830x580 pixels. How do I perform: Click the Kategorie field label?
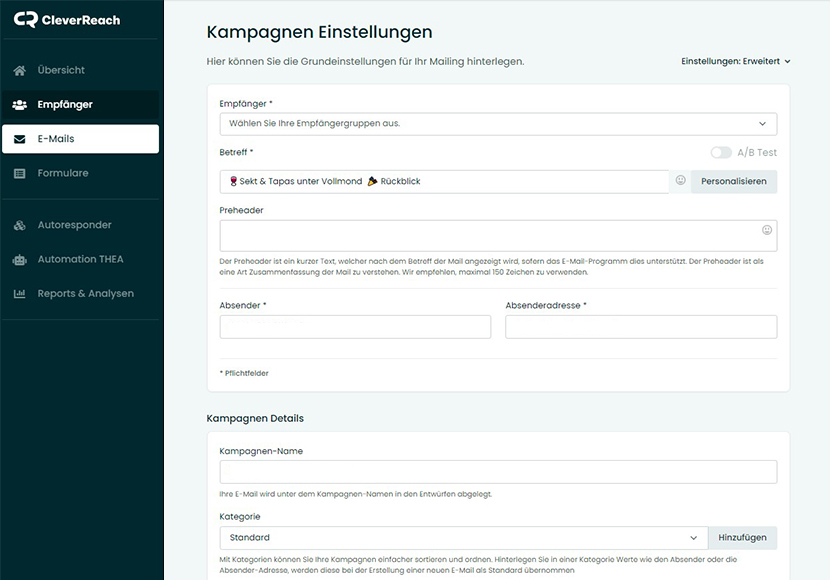click(x=240, y=516)
